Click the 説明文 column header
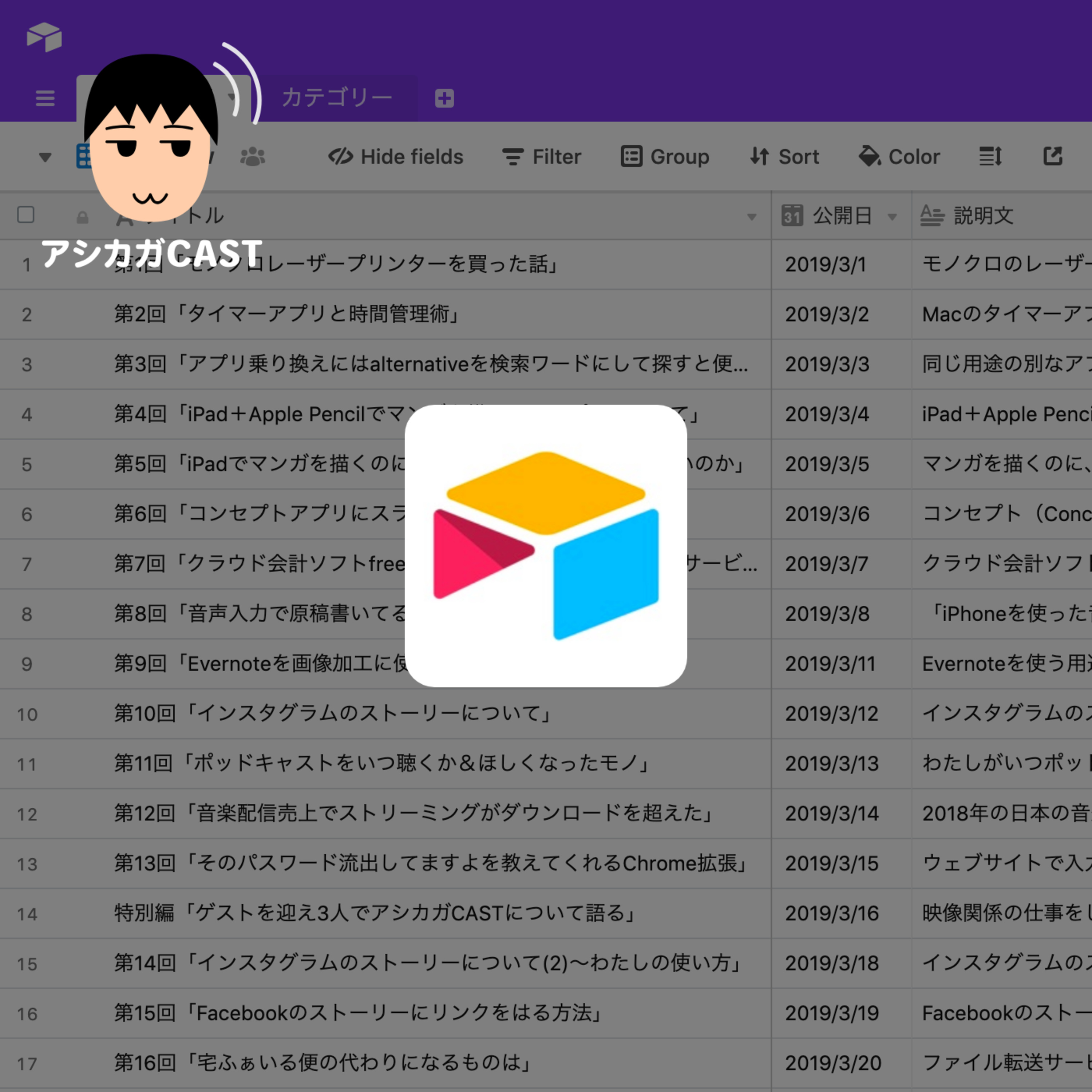Viewport: 1092px width, 1092px height. pyautogui.click(x=984, y=215)
